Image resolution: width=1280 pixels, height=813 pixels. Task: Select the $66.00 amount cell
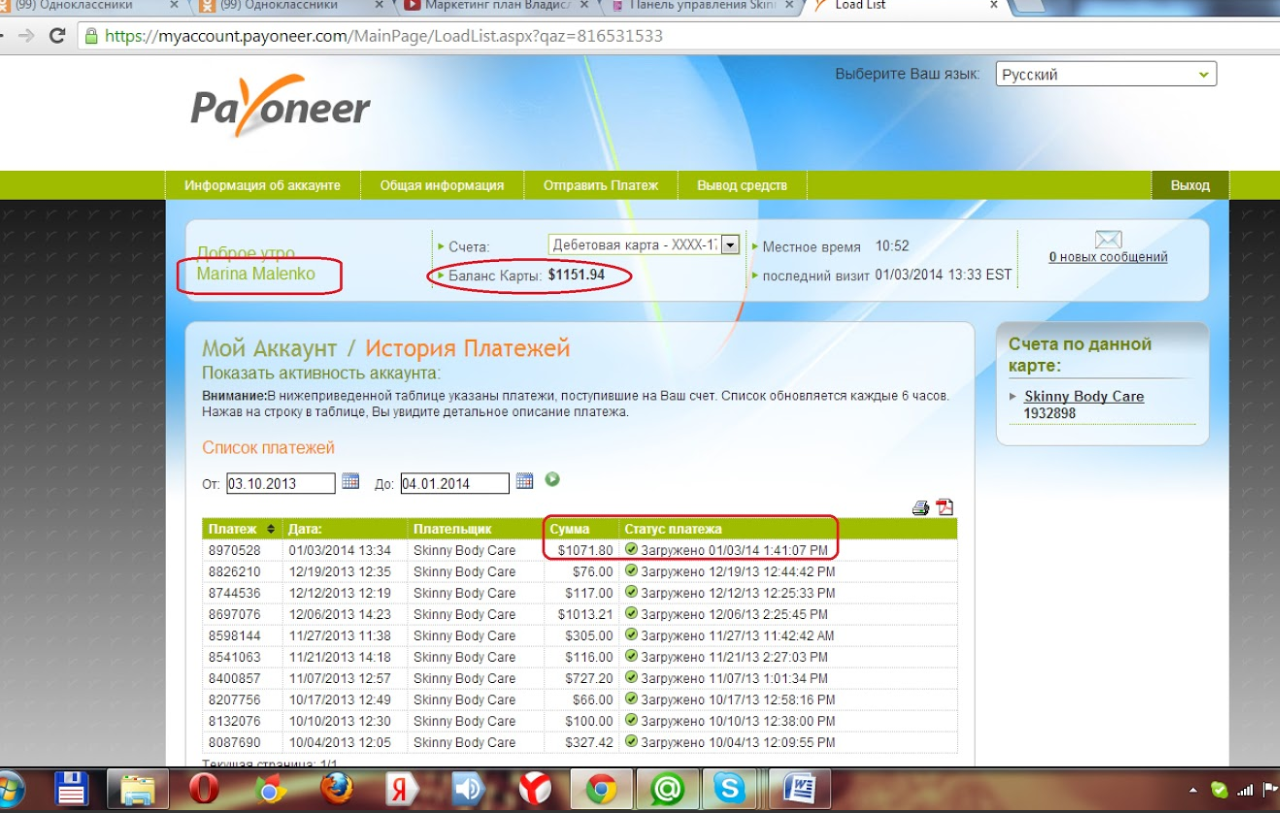pyautogui.click(x=582, y=700)
